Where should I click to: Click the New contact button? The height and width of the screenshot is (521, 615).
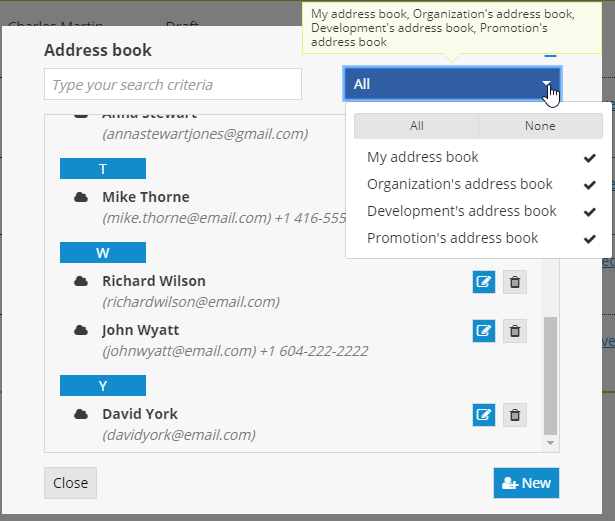click(x=526, y=483)
